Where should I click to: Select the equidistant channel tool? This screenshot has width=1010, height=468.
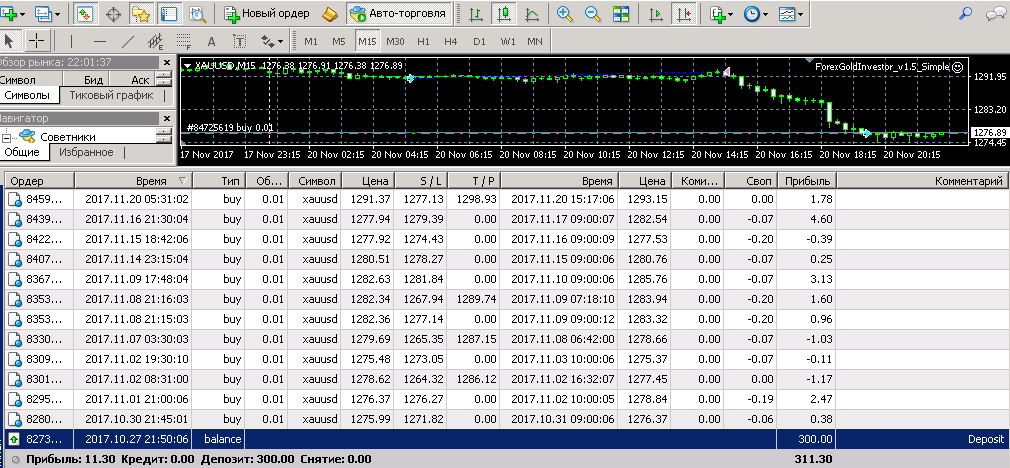pos(155,42)
